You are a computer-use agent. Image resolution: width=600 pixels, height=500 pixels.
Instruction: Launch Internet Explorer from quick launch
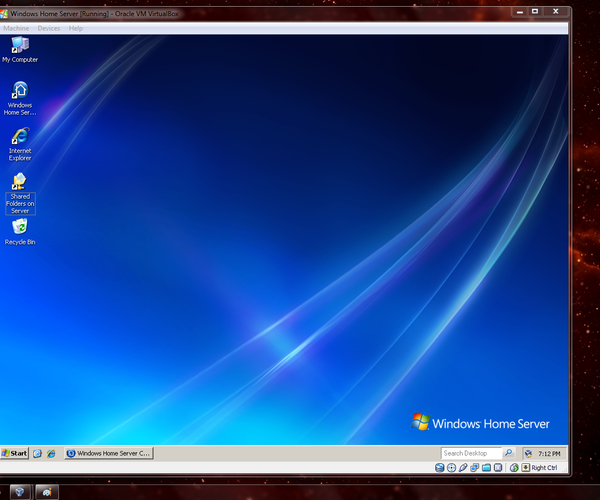point(51,454)
